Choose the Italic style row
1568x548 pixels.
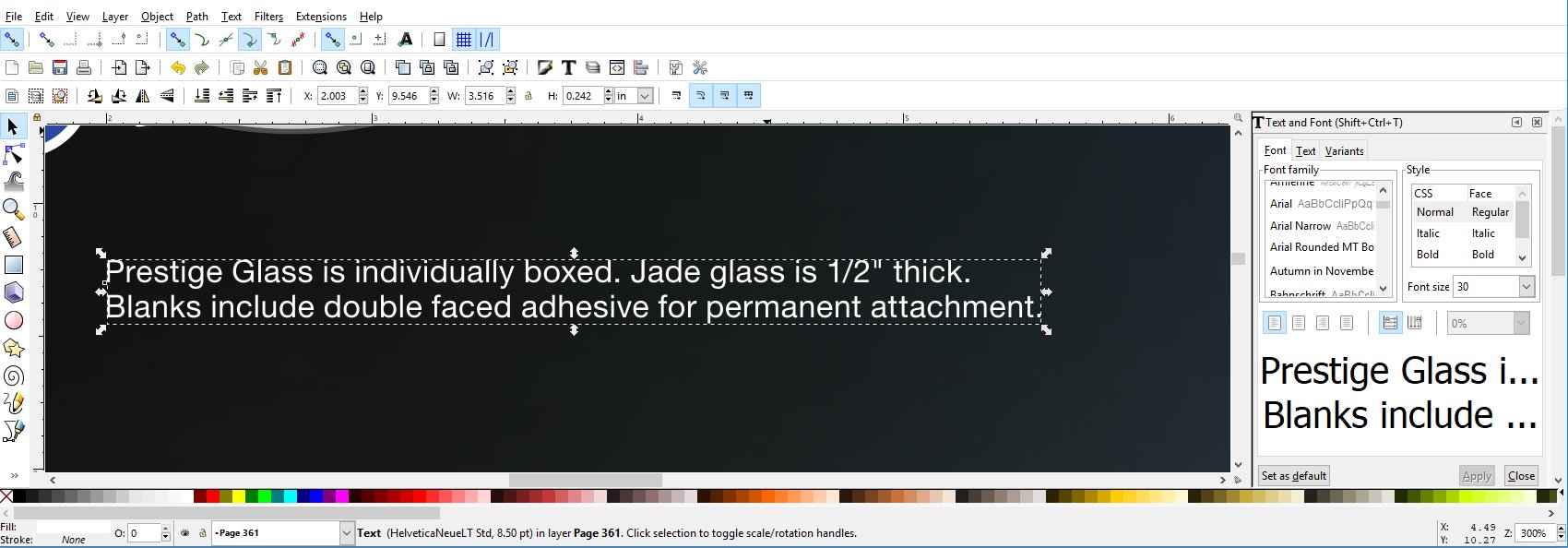pyautogui.click(x=1463, y=233)
